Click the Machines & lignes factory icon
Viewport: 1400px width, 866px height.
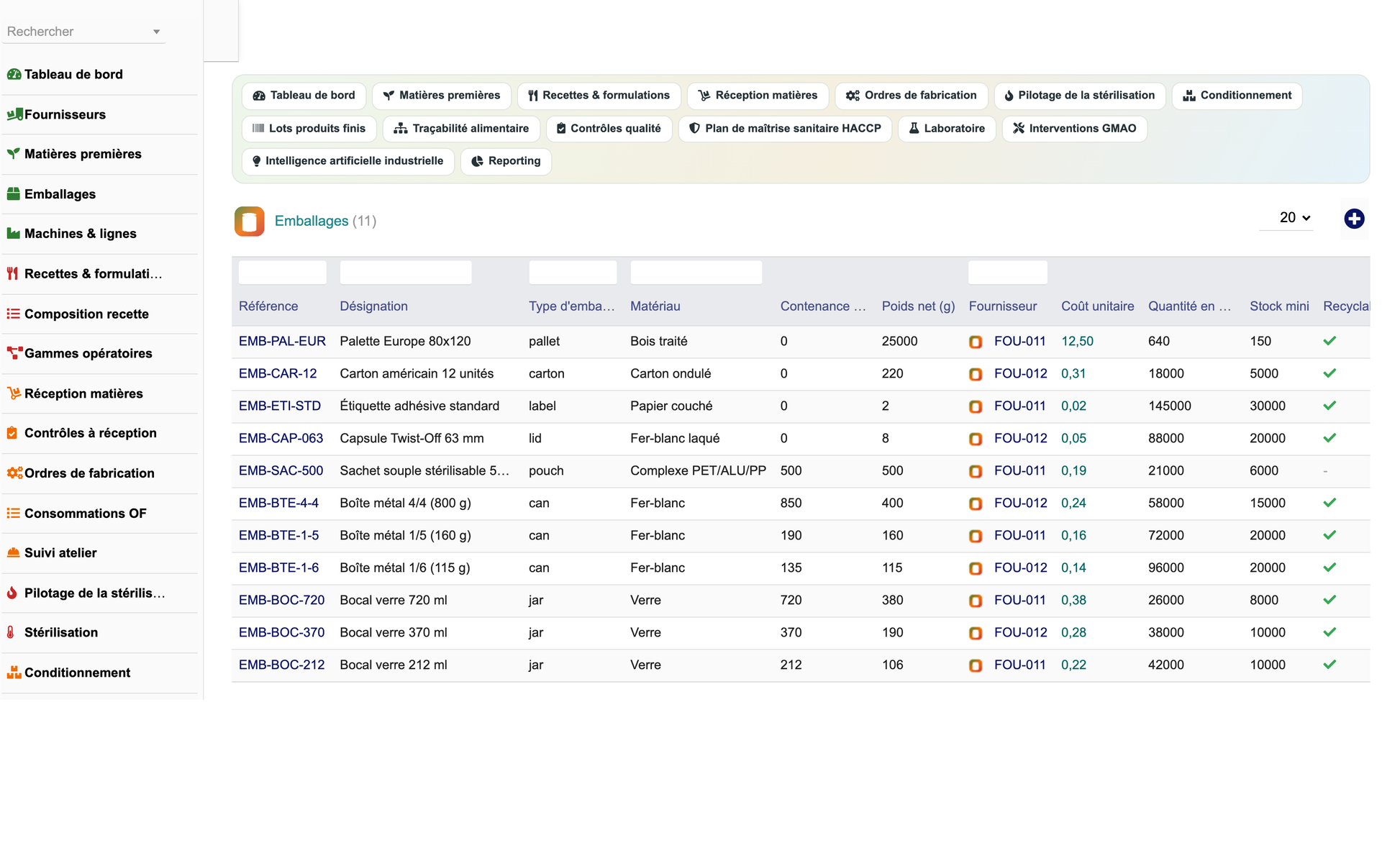(14, 234)
